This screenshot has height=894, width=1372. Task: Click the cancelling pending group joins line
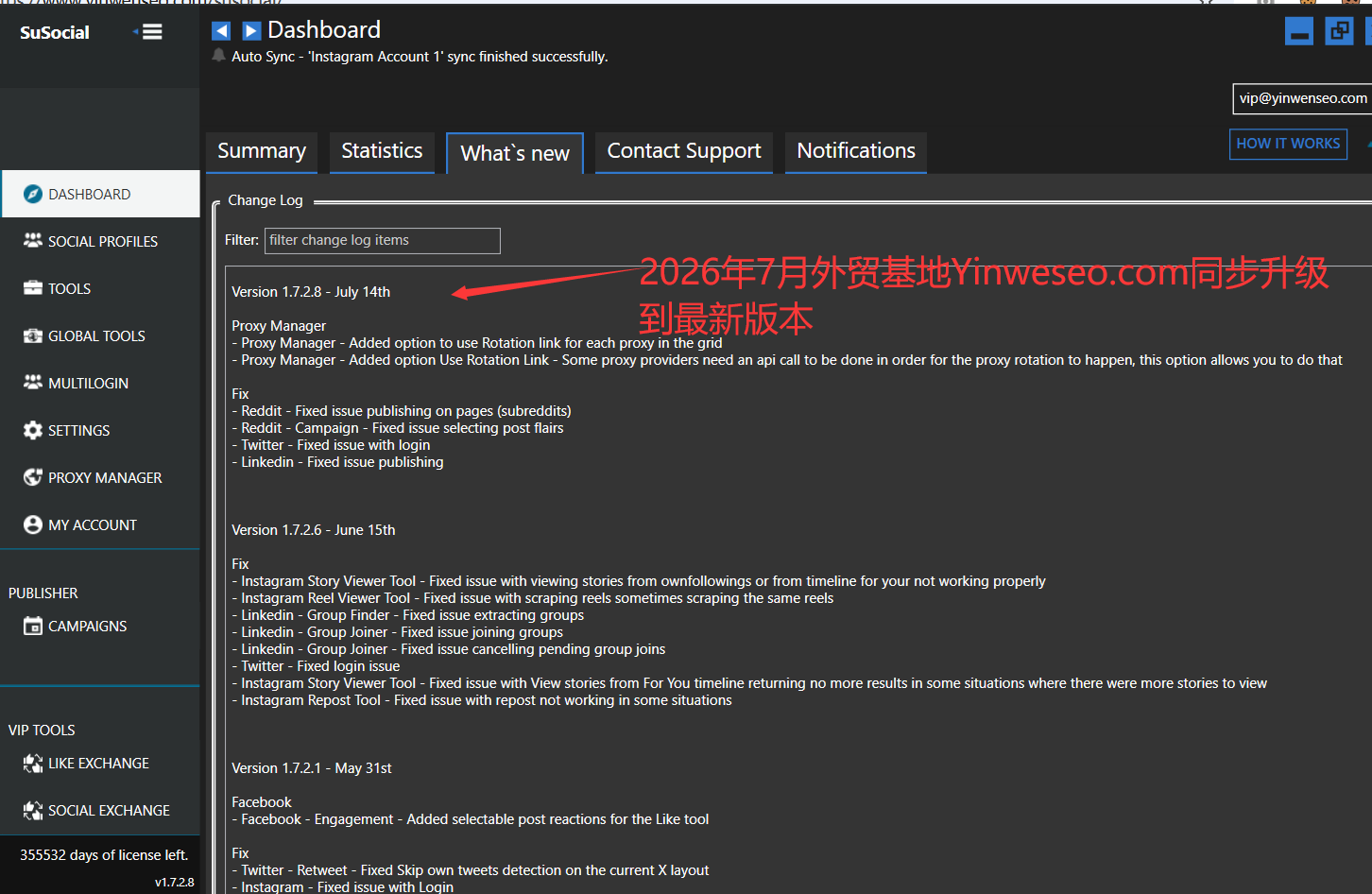pos(449,649)
